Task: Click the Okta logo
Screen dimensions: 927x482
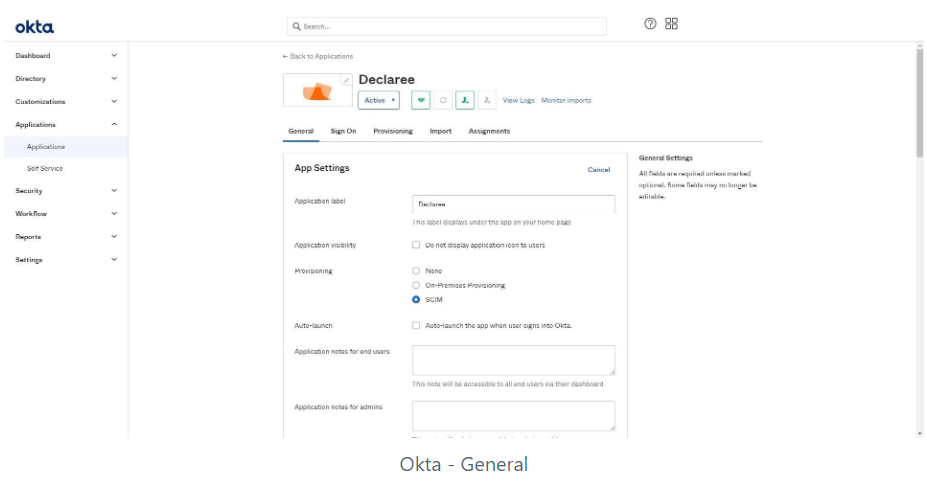Action: click(x=34, y=26)
